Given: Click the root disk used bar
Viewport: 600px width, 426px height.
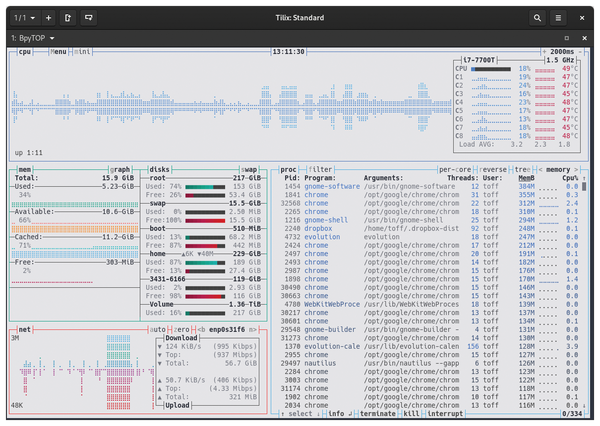Looking at the screenshot, I should pyautogui.click(x=205, y=187).
